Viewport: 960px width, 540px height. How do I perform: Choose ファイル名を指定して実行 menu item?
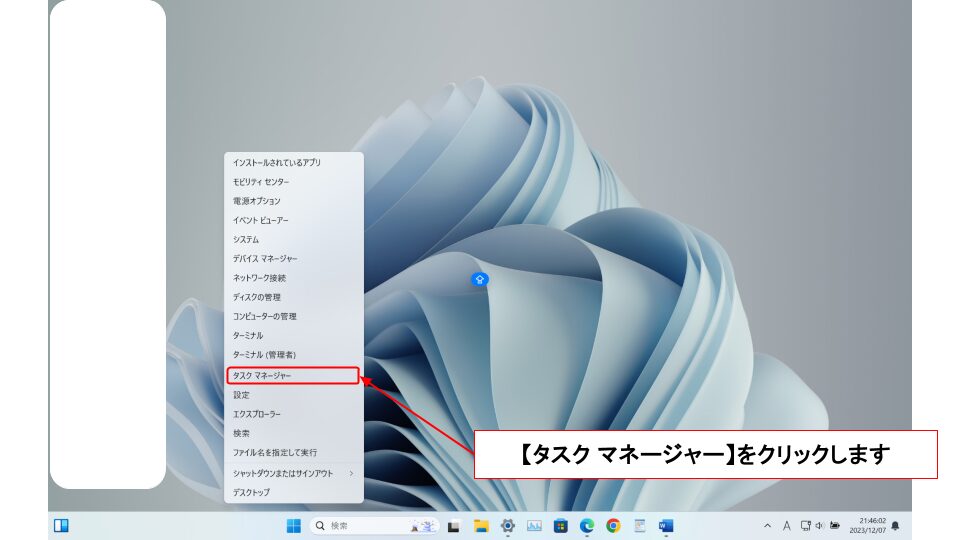275,453
